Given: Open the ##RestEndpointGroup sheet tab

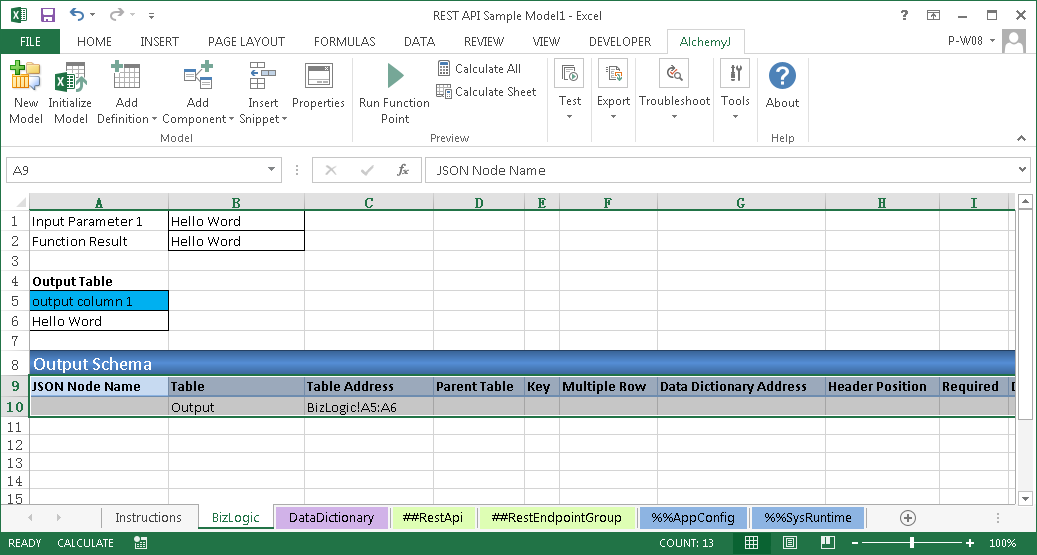Looking at the screenshot, I should 556,517.
